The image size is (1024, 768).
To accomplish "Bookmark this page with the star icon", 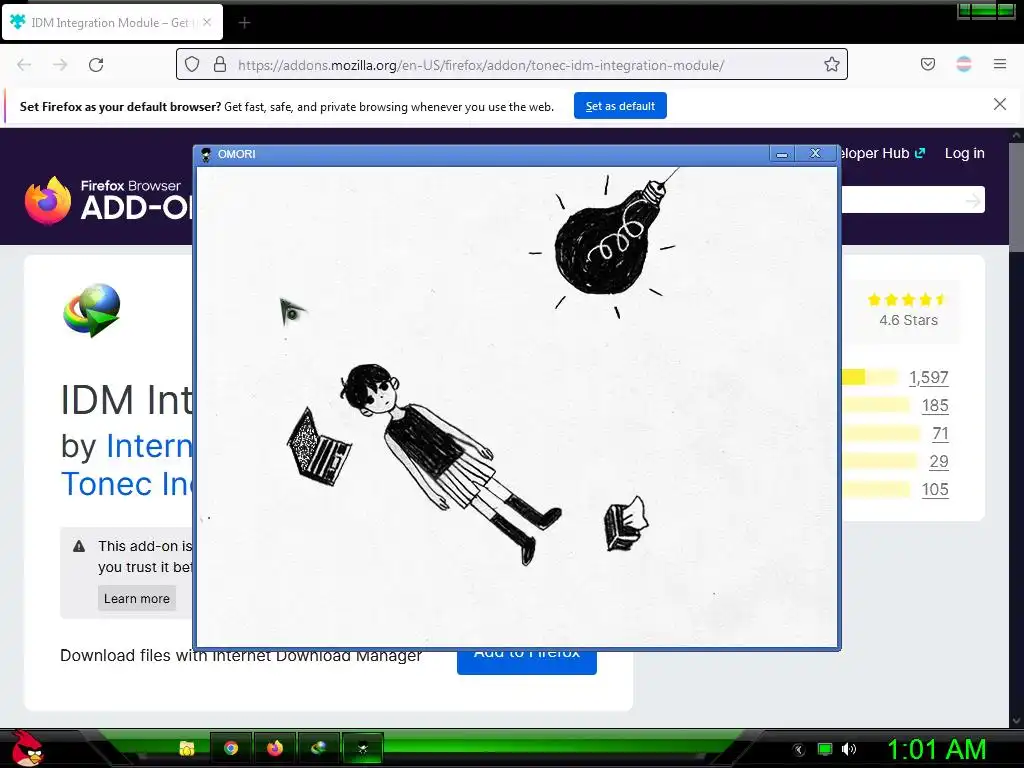I will (x=831, y=64).
